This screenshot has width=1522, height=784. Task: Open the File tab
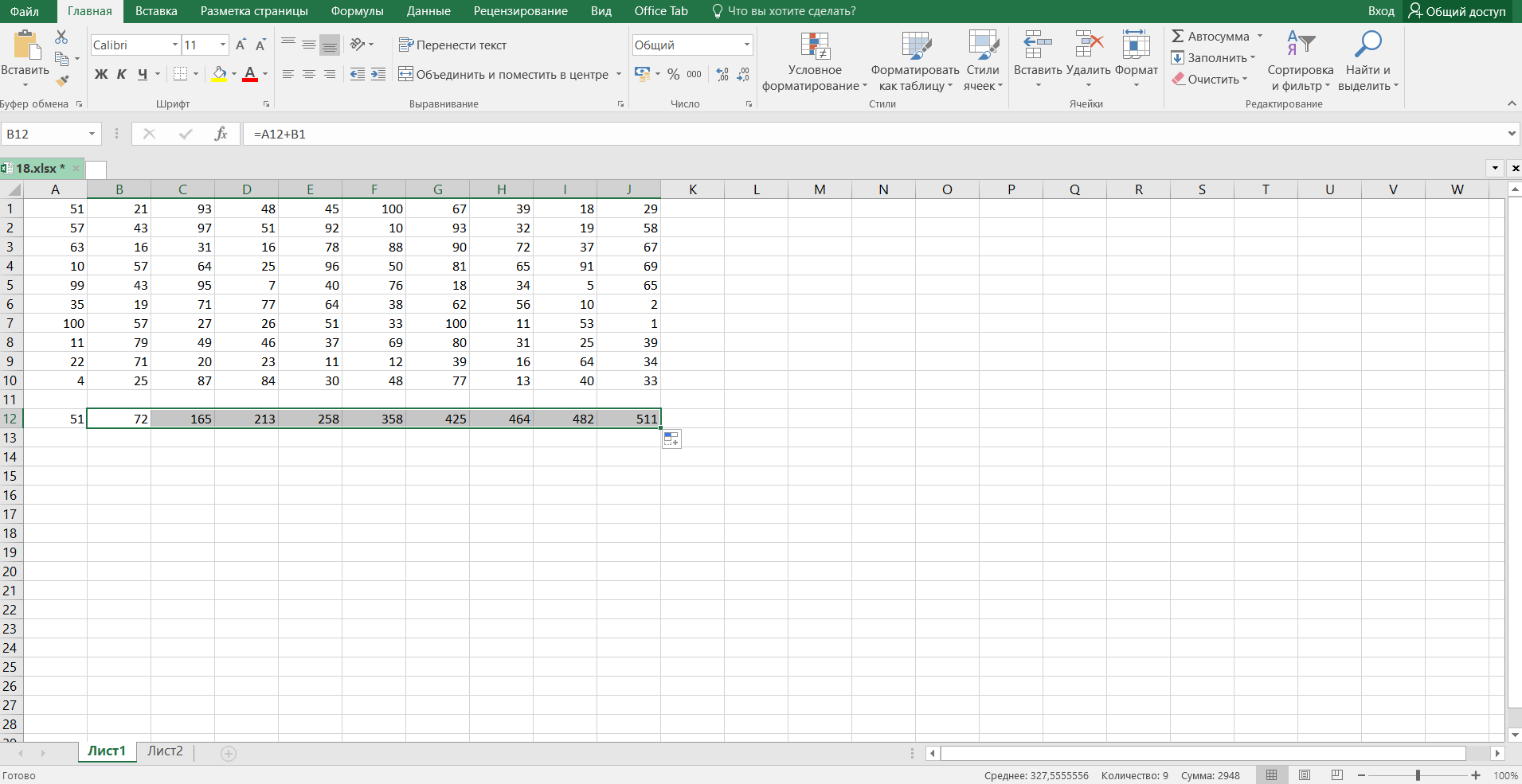click(25, 11)
